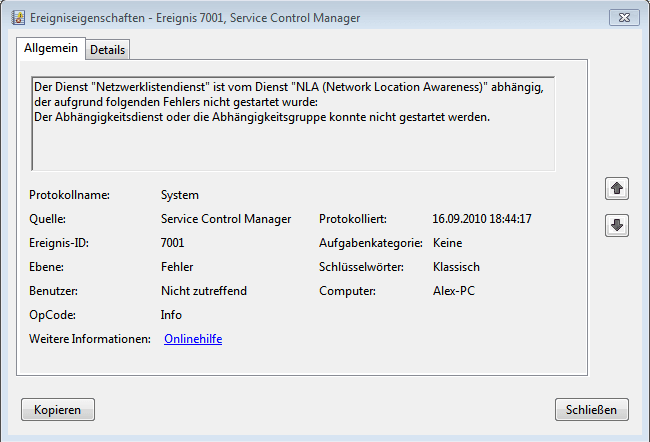Click the Schlüsselwörter value Klassisch
This screenshot has width=650, height=442.
click(x=456, y=267)
